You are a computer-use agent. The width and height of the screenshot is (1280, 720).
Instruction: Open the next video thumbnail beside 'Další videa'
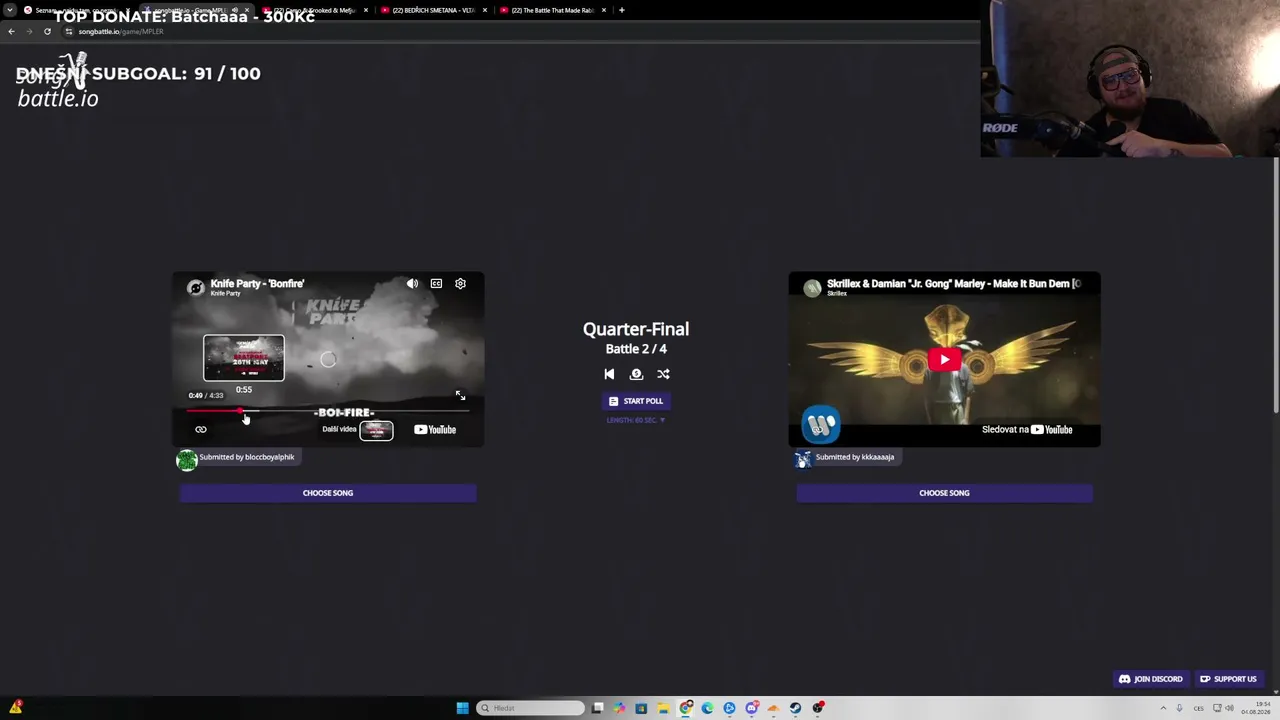click(376, 430)
